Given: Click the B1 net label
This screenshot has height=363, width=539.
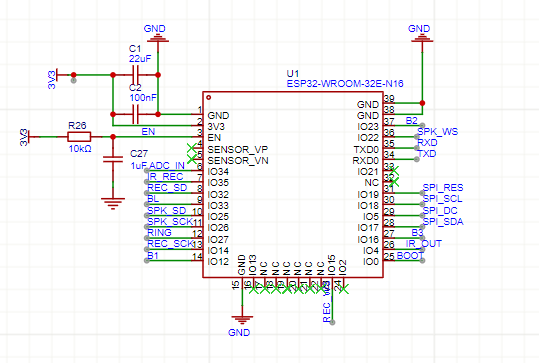Looking at the screenshot, I should pyautogui.click(x=153, y=255).
